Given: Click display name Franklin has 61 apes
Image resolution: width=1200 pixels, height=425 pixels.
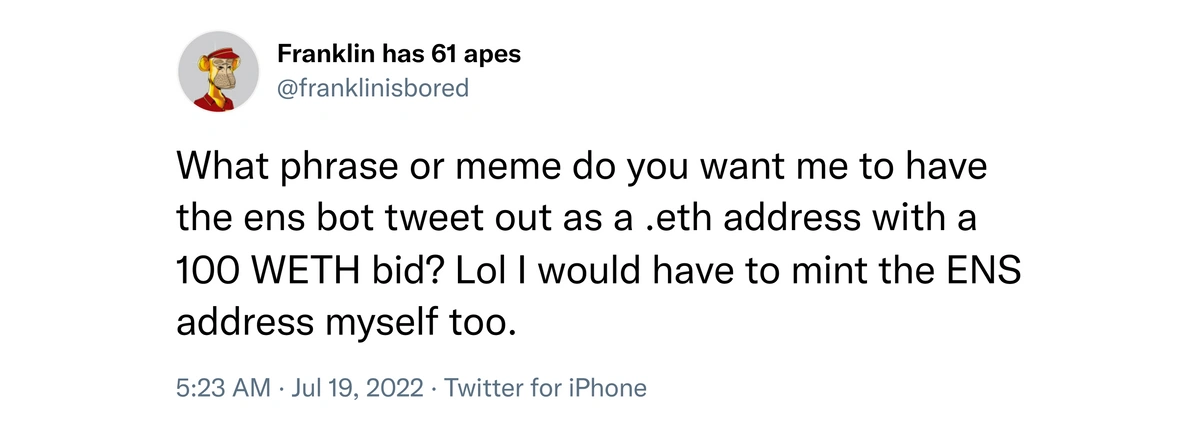Looking at the screenshot, I should (399, 54).
